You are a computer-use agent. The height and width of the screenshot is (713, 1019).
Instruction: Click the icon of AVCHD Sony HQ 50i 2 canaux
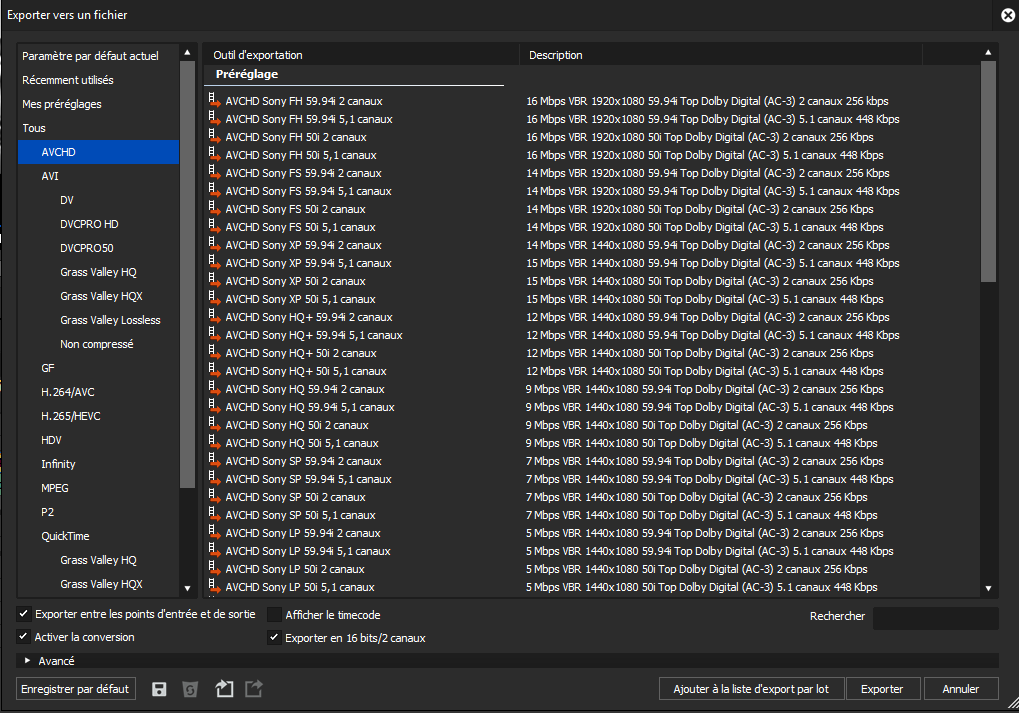(214, 424)
